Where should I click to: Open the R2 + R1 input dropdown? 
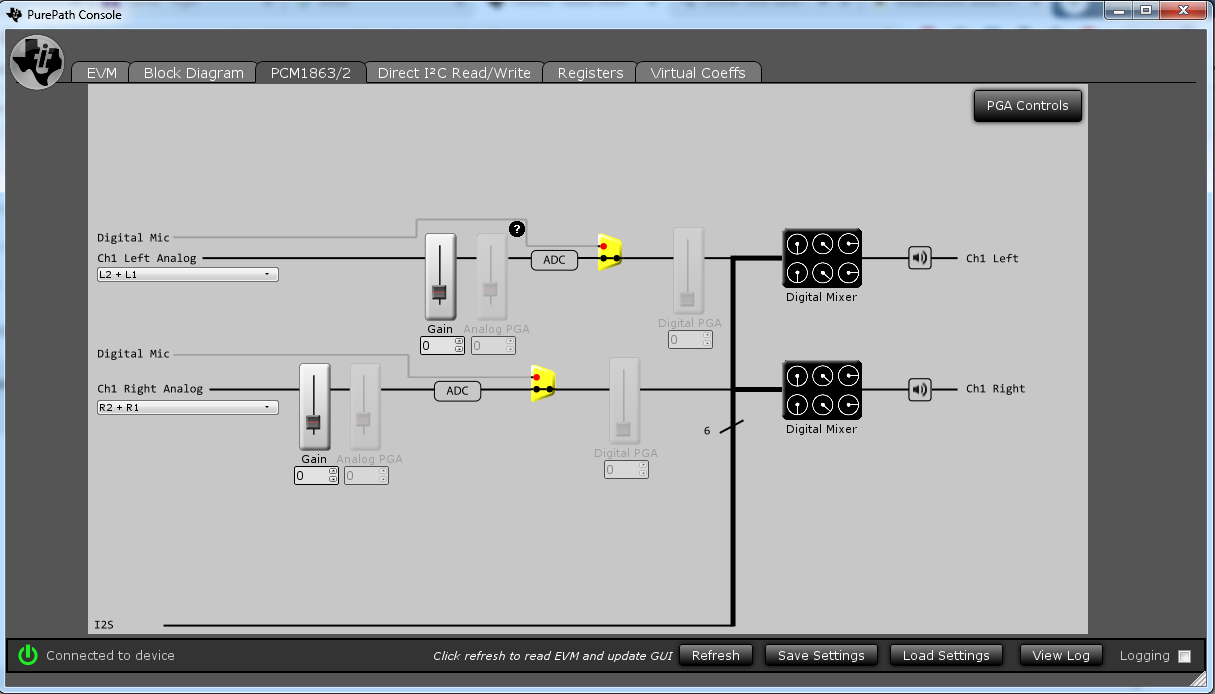click(x=187, y=407)
